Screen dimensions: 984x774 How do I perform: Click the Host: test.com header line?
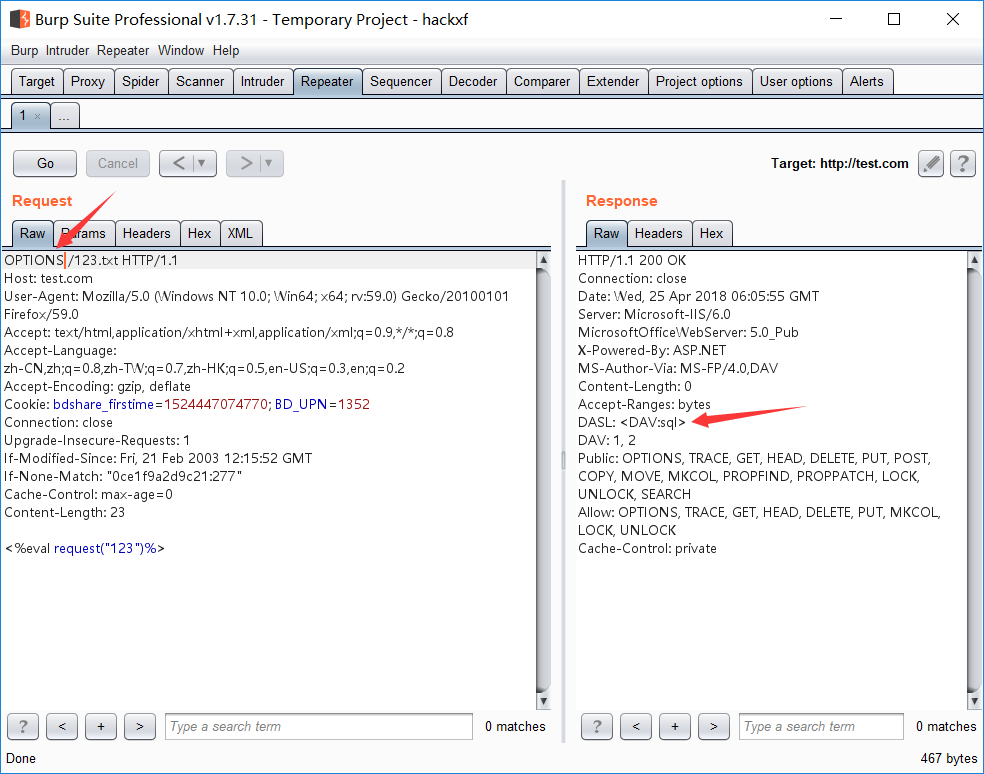point(48,279)
